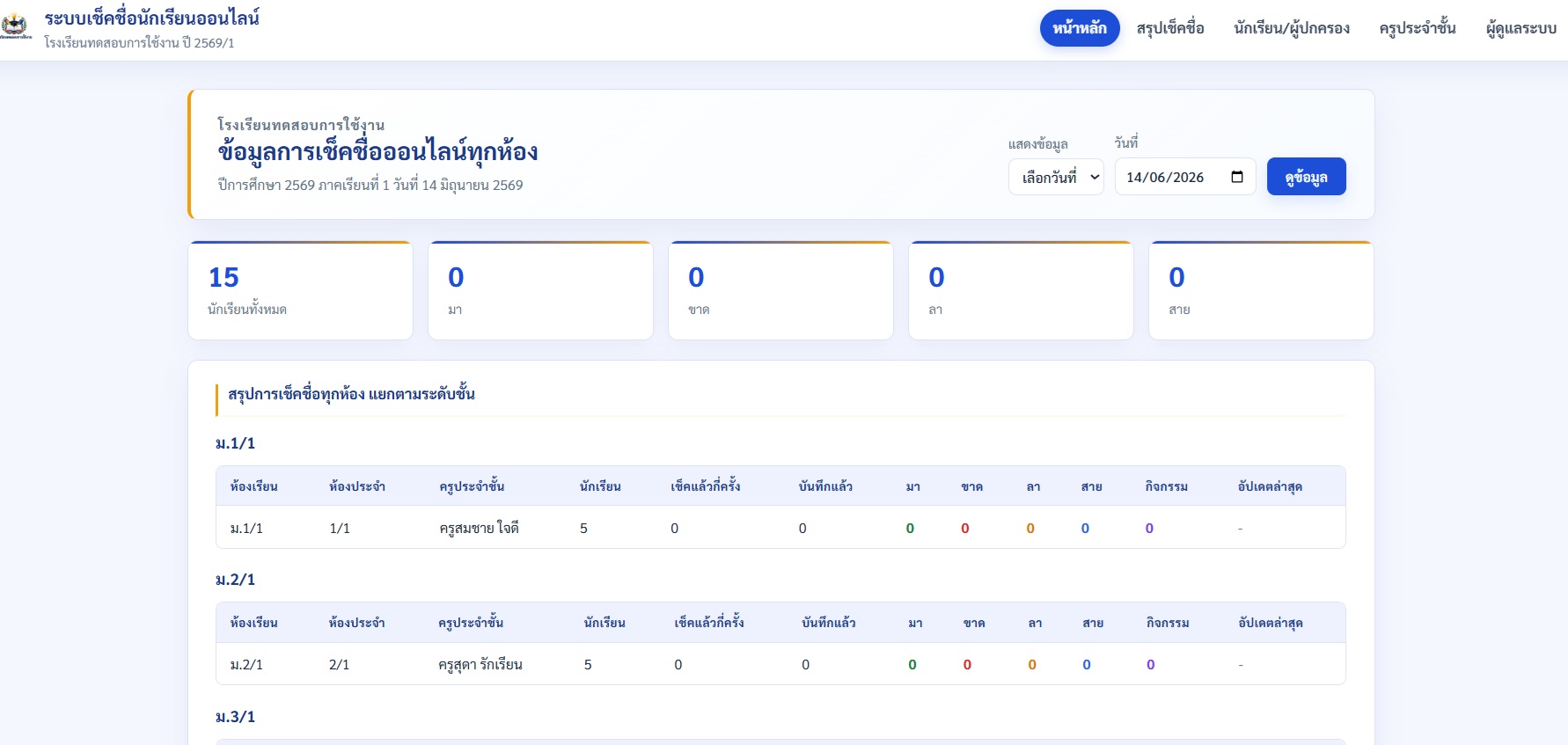Open นักเรียน/ผู้ปกครอง menu item

pyautogui.click(x=1292, y=28)
